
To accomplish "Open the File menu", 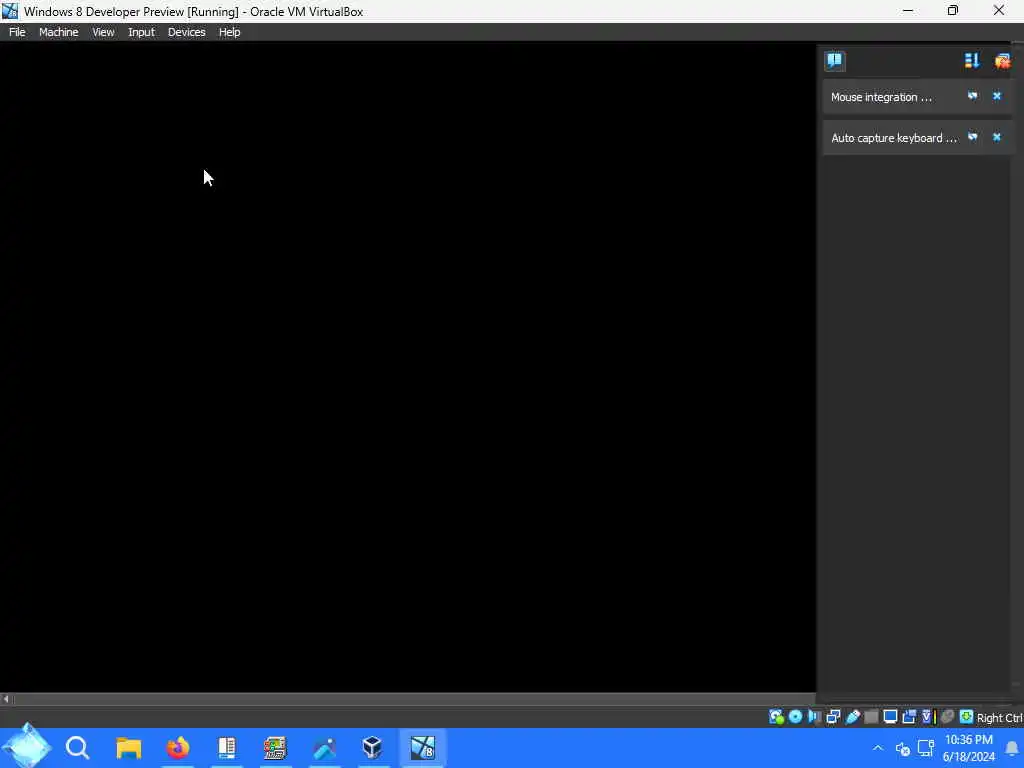I will point(17,32).
